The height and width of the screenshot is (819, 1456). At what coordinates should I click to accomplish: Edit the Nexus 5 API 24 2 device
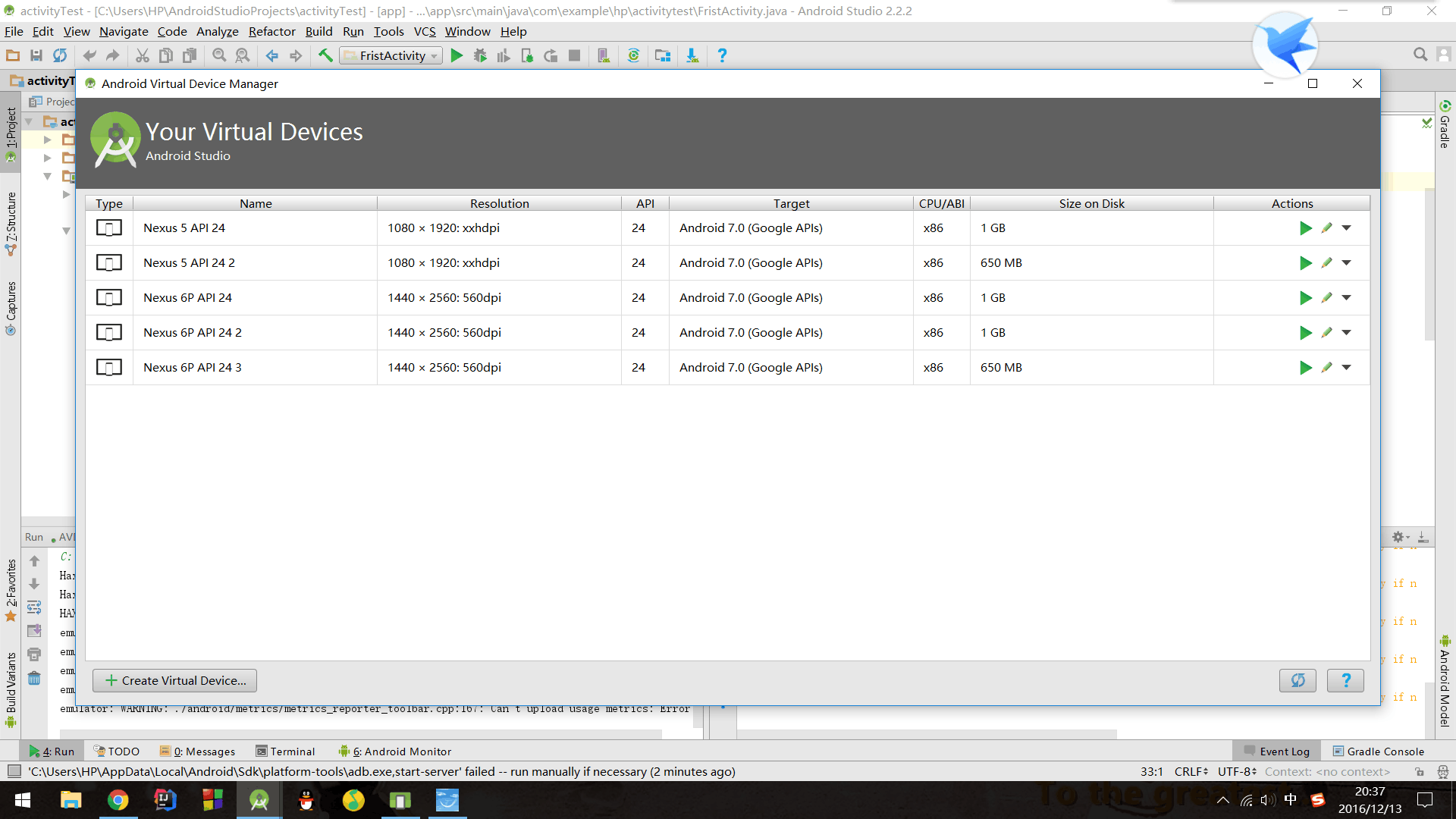[1326, 263]
